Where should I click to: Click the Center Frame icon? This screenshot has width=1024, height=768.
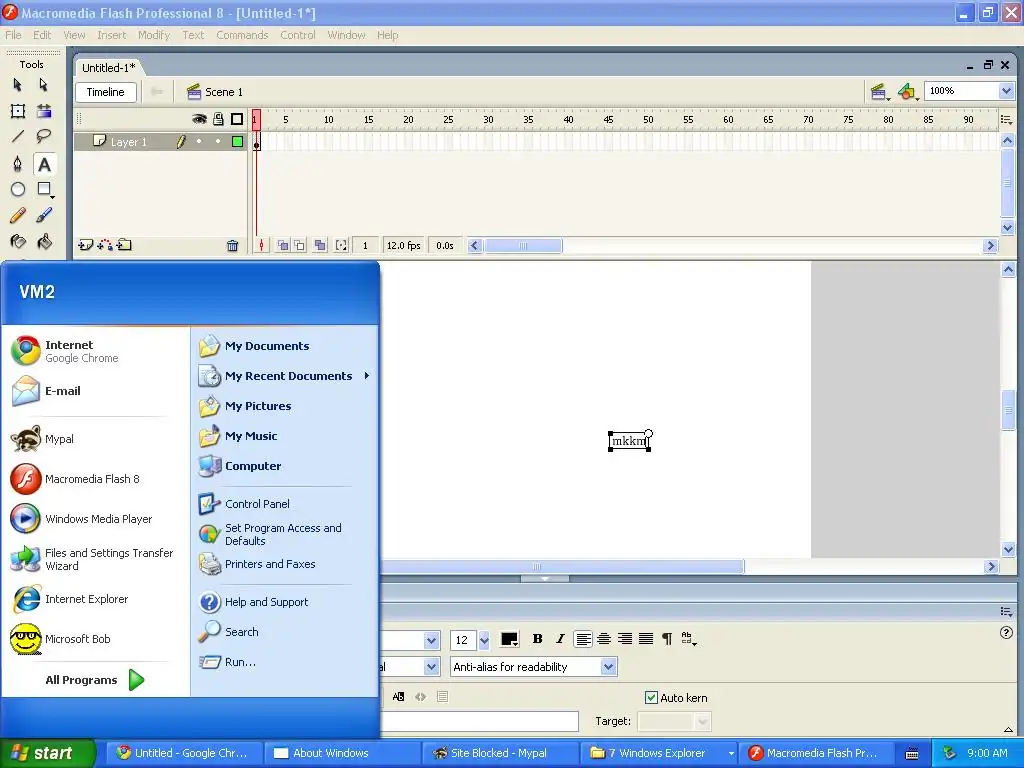point(261,246)
